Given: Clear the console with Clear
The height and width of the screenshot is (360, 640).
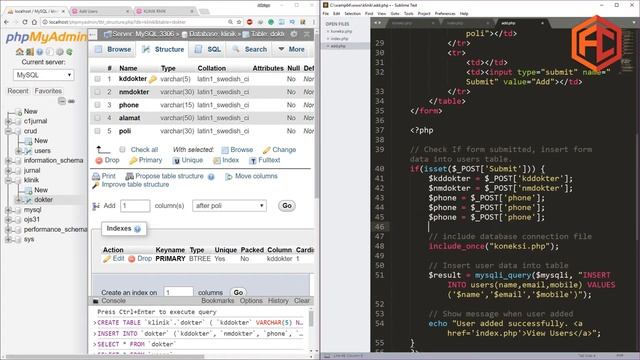Looking at the screenshot, I should pyautogui.click(x=302, y=301).
